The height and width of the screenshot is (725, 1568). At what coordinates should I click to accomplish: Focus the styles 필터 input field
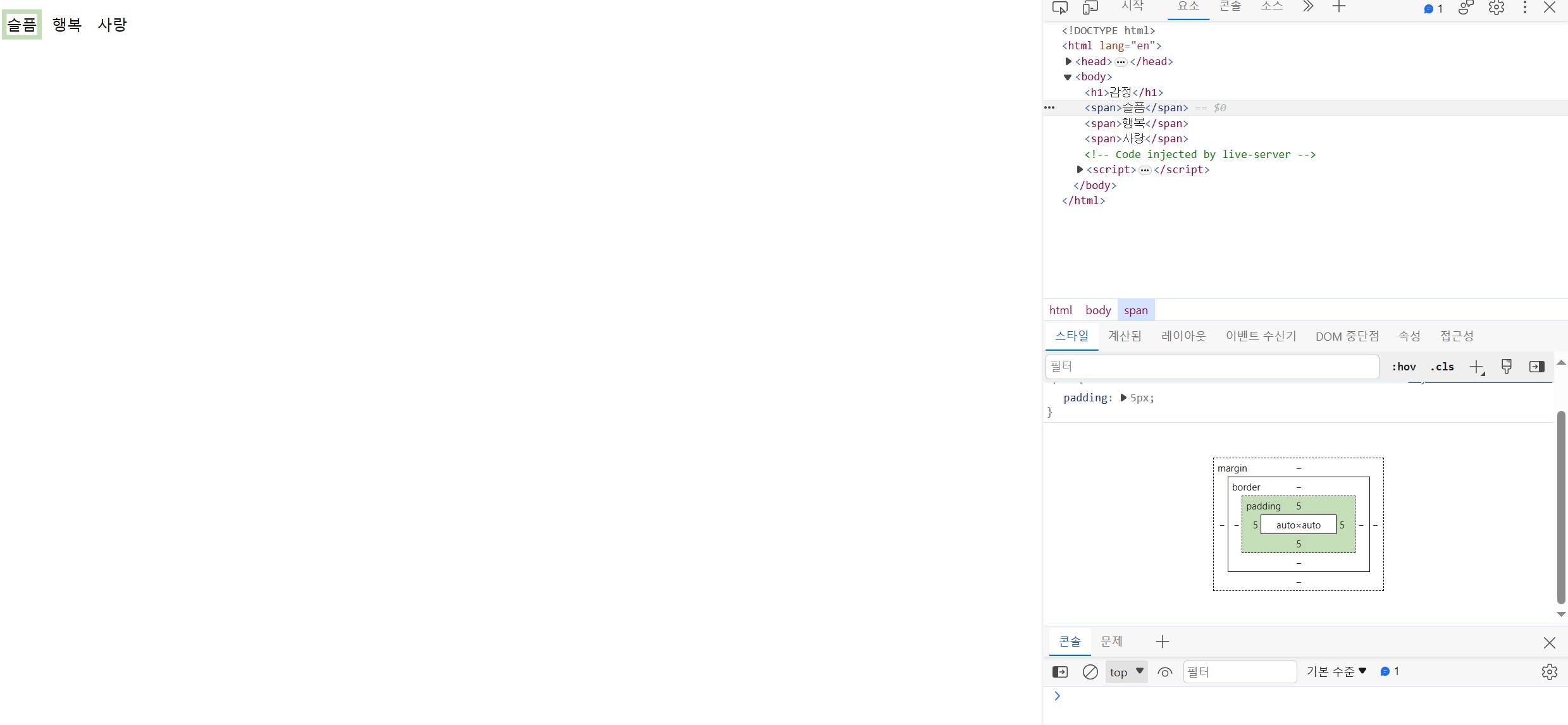pyautogui.click(x=1212, y=367)
